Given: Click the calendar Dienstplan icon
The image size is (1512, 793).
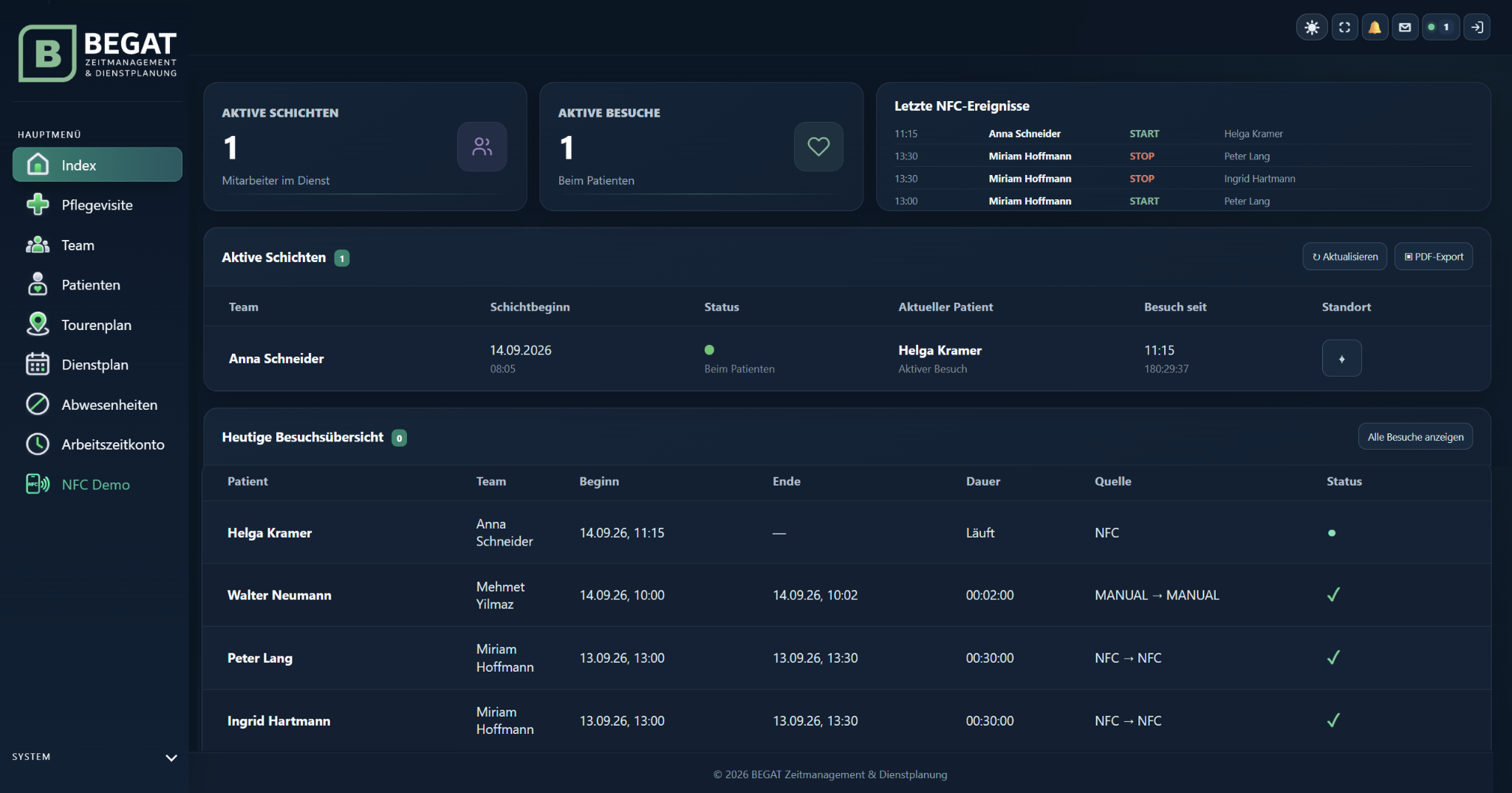Looking at the screenshot, I should tap(38, 363).
